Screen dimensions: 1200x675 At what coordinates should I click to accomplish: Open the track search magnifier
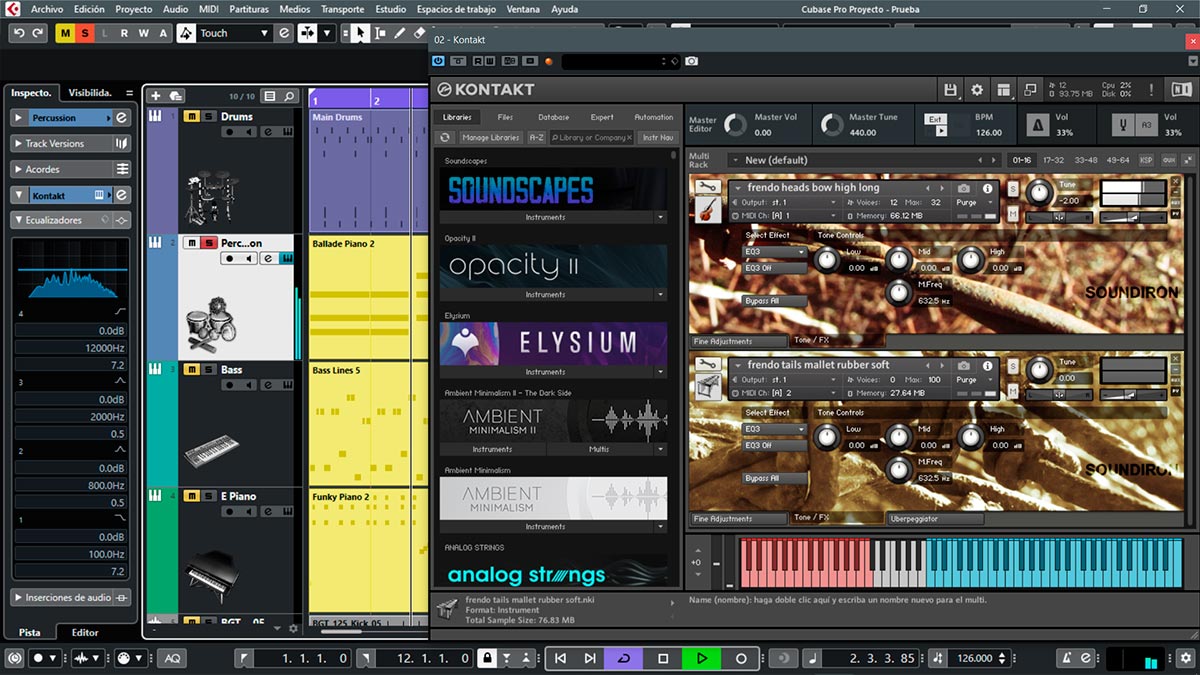click(290, 96)
